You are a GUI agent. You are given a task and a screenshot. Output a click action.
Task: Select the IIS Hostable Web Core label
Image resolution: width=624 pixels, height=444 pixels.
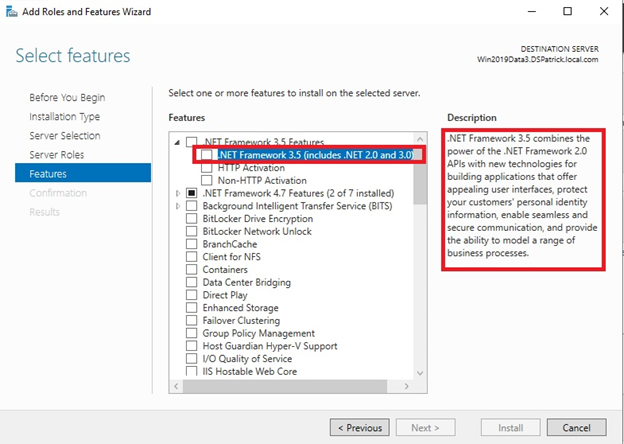click(x=250, y=371)
